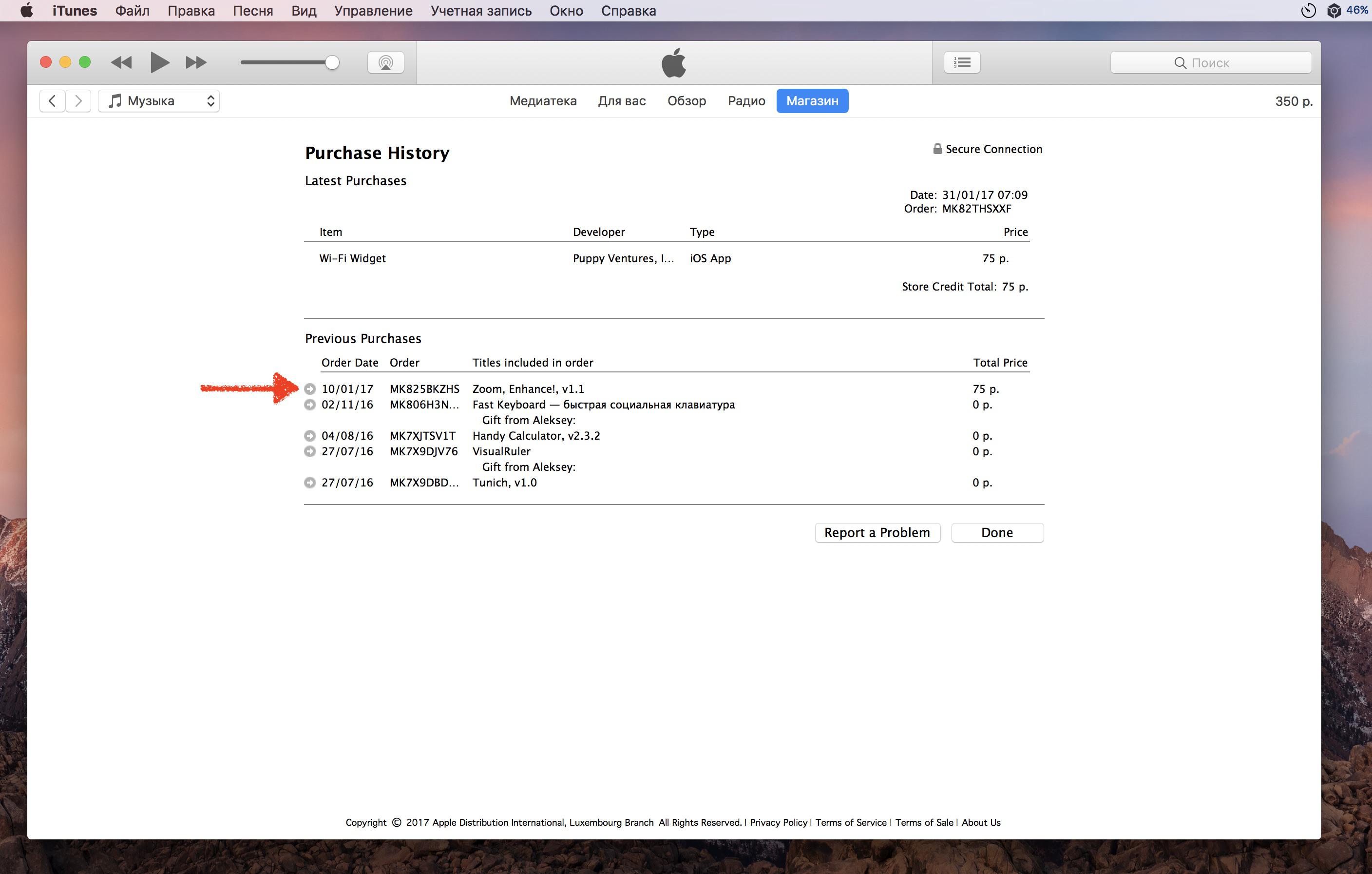Image resolution: width=1372 pixels, height=874 pixels.
Task: Open the Учетная запись menu
Action: [x=481, y=11]
